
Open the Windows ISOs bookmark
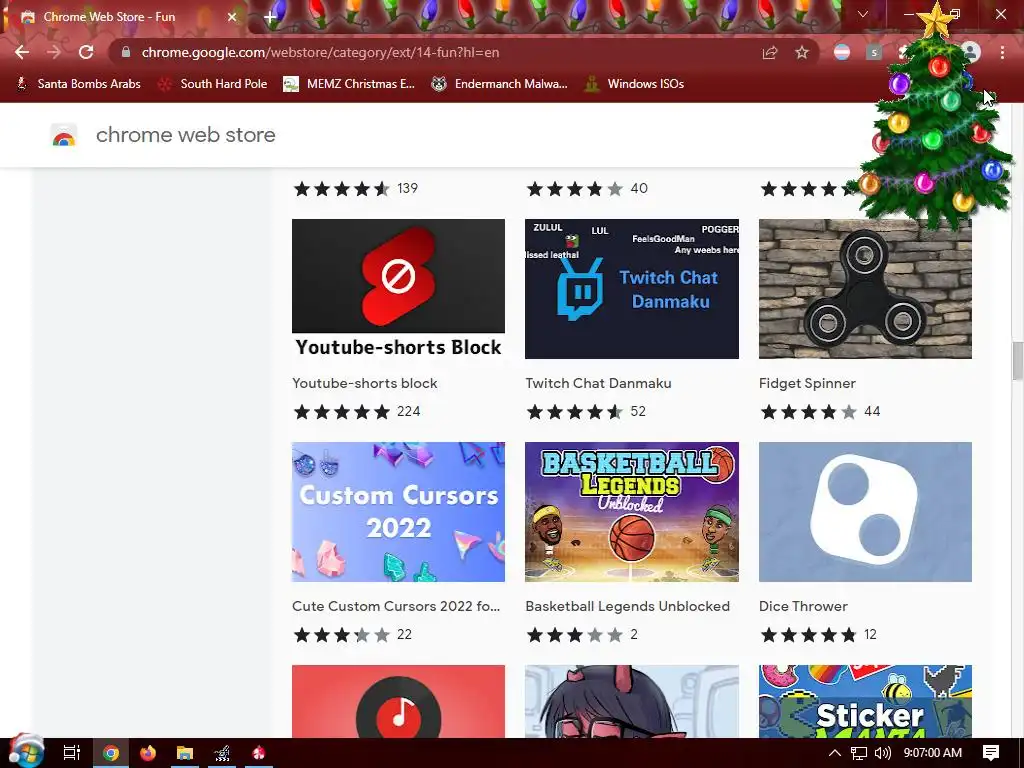(635, 84)
